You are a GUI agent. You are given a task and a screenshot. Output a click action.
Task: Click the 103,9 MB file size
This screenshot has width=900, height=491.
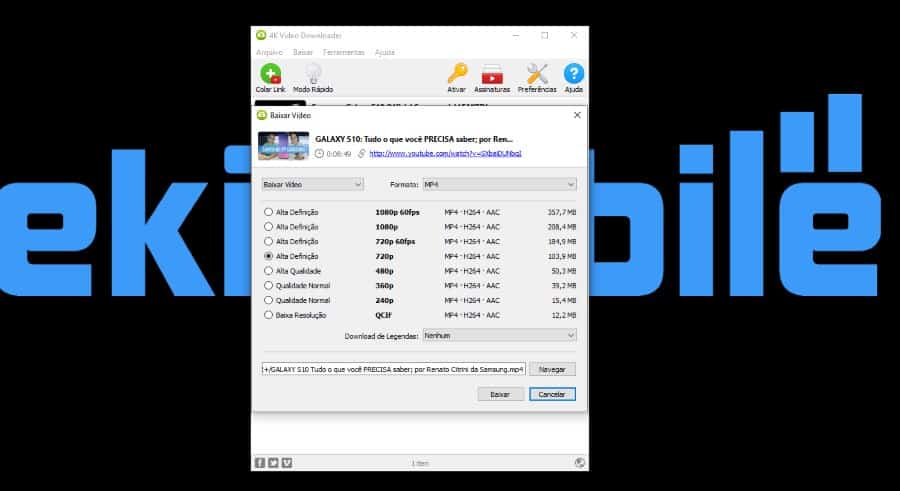[x=561, y=256]
